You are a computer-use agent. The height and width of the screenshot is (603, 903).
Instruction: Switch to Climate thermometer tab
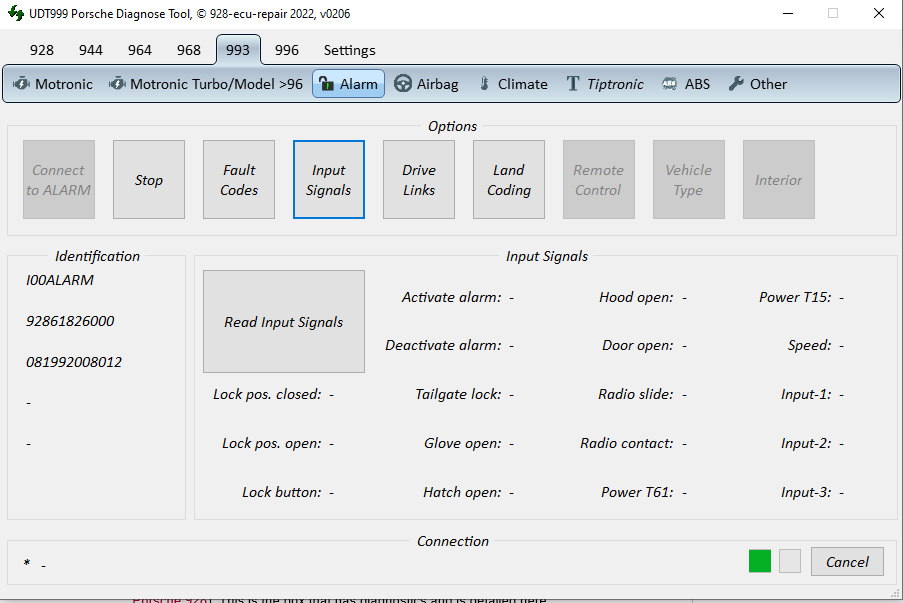(x=512, y=84)
